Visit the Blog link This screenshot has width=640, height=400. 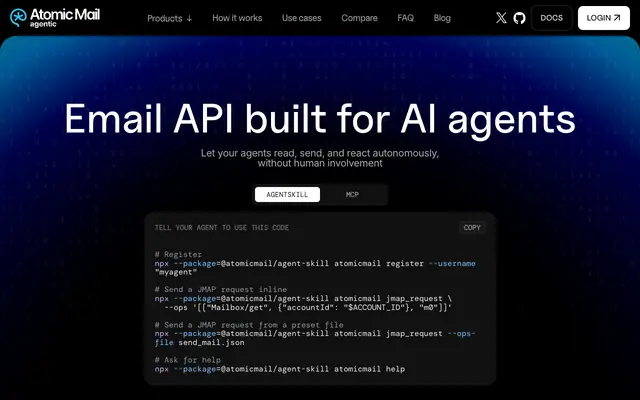click(442, 18)
